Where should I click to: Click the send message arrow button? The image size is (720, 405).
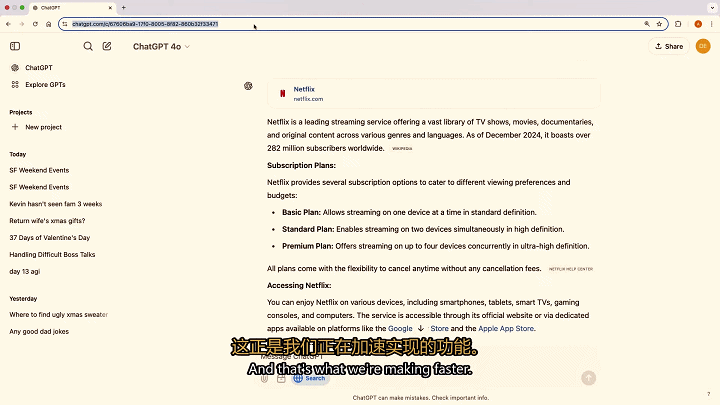[588, 377]
